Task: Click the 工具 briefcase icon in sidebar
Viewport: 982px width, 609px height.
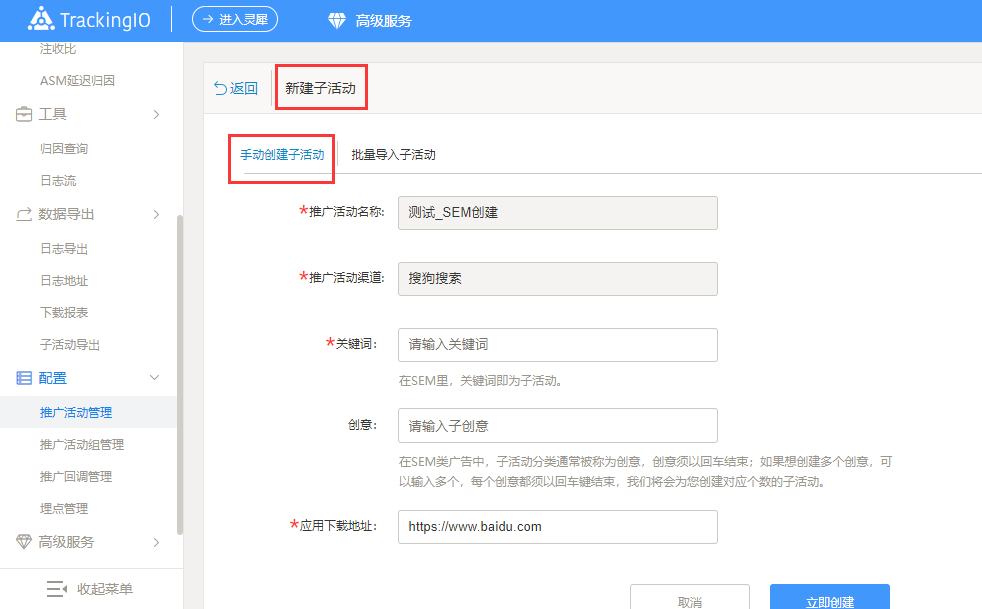Action: pos(24,114)
